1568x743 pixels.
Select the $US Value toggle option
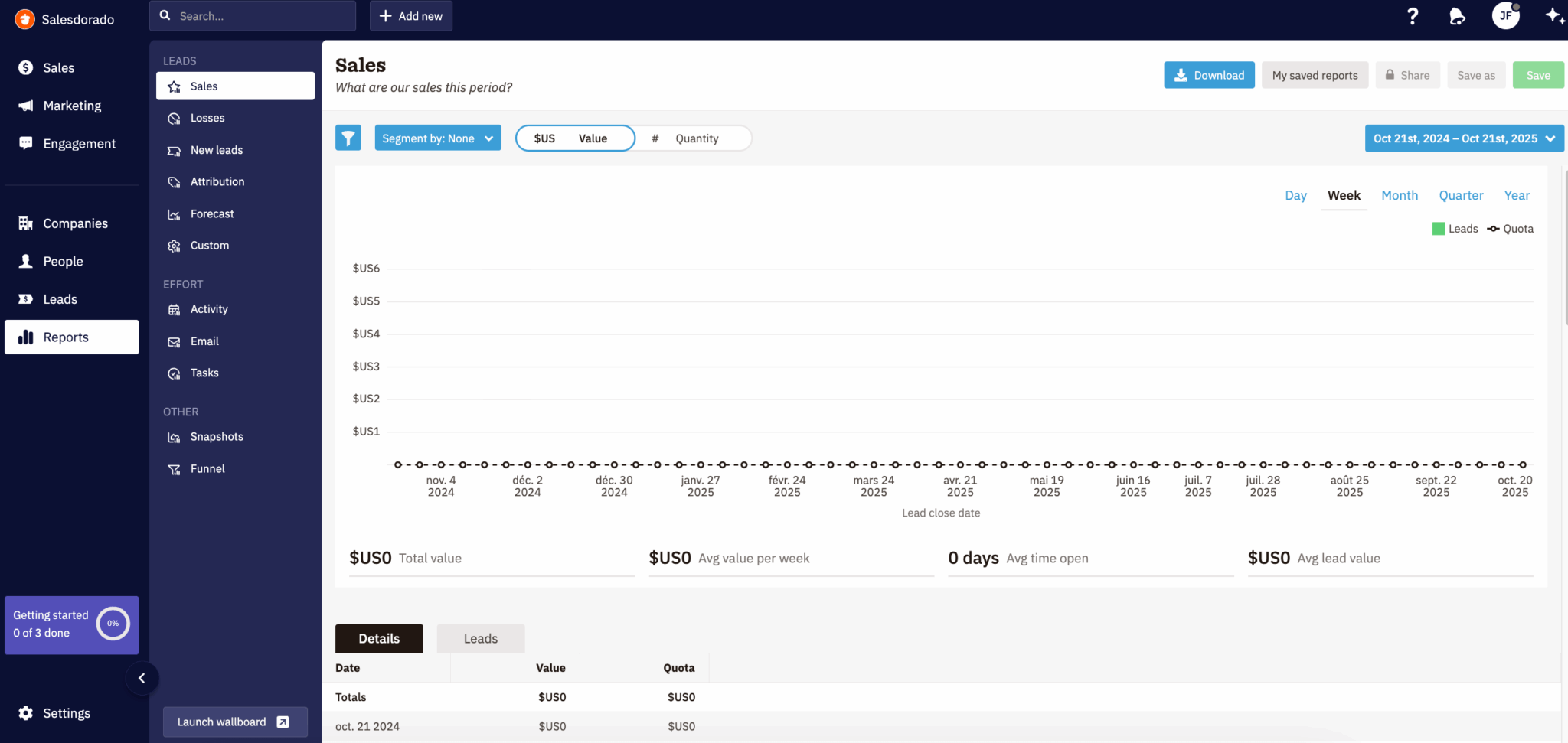point(575,138)
